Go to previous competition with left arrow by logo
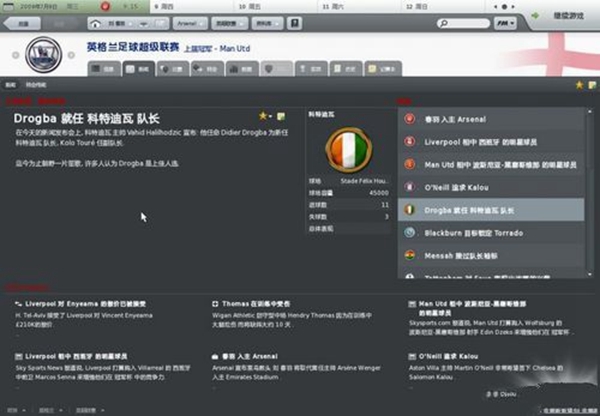 coord(16,55)
